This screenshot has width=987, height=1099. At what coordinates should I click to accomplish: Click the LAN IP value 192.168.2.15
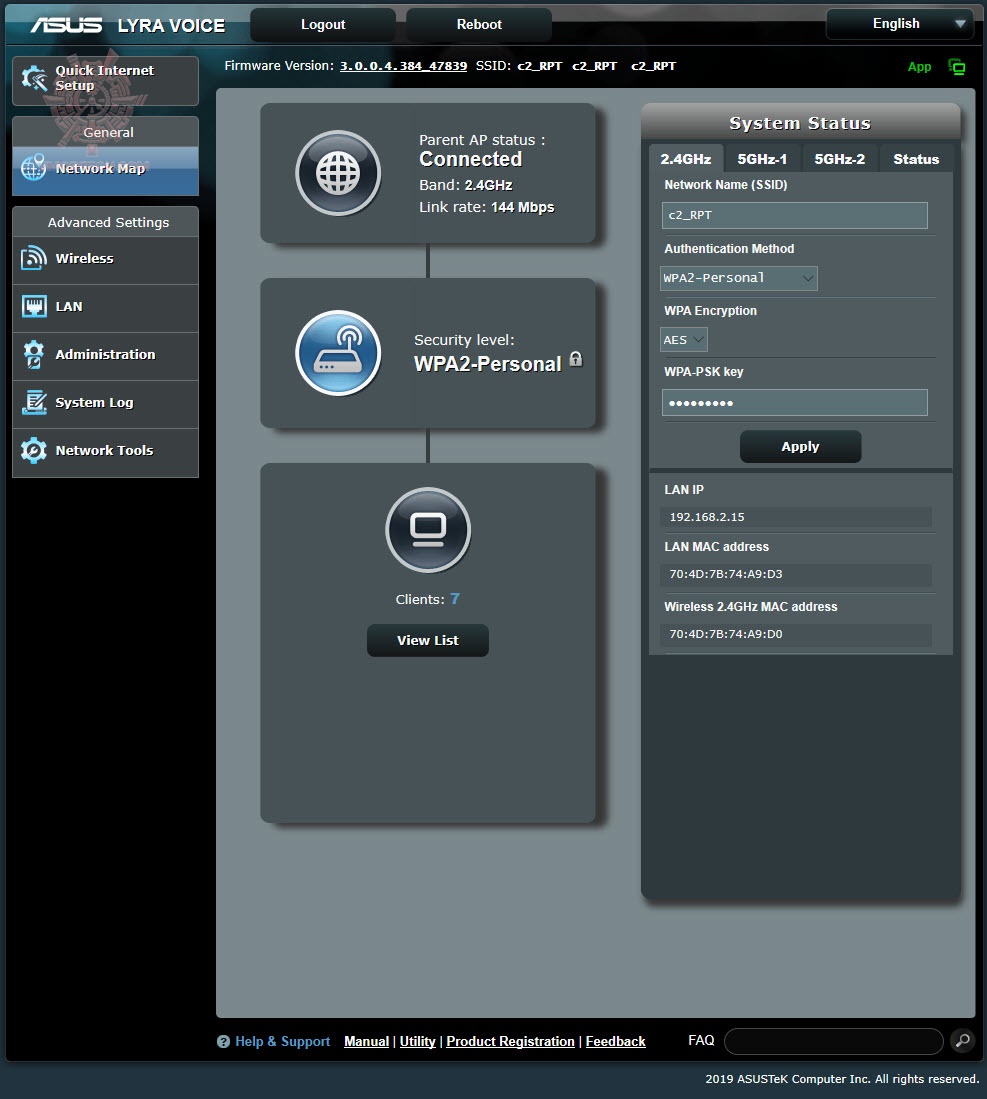(x=707, y=517)
